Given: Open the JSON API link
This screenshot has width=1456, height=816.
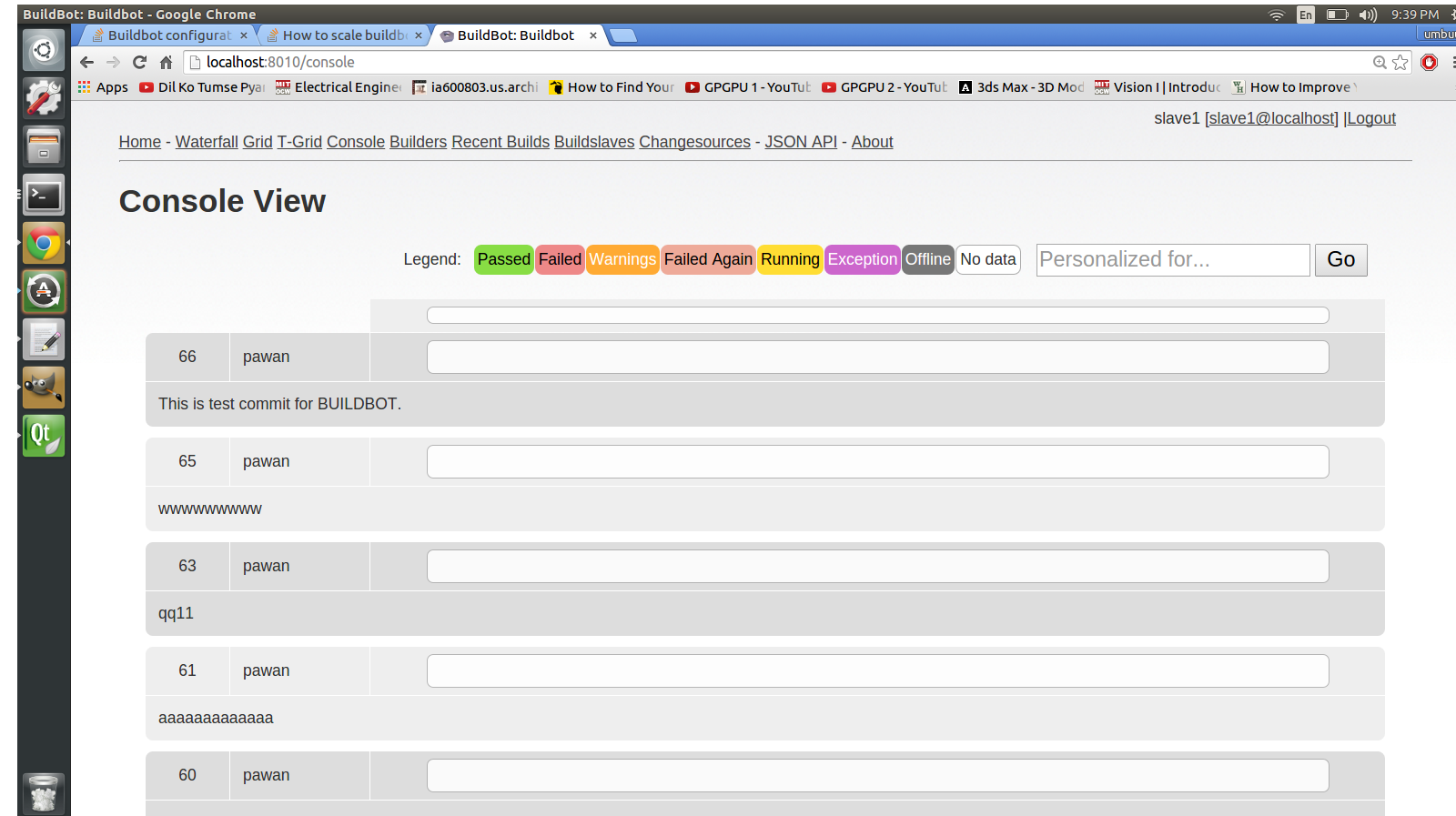Looking at the screenshot, I should (x=801, y=142).
